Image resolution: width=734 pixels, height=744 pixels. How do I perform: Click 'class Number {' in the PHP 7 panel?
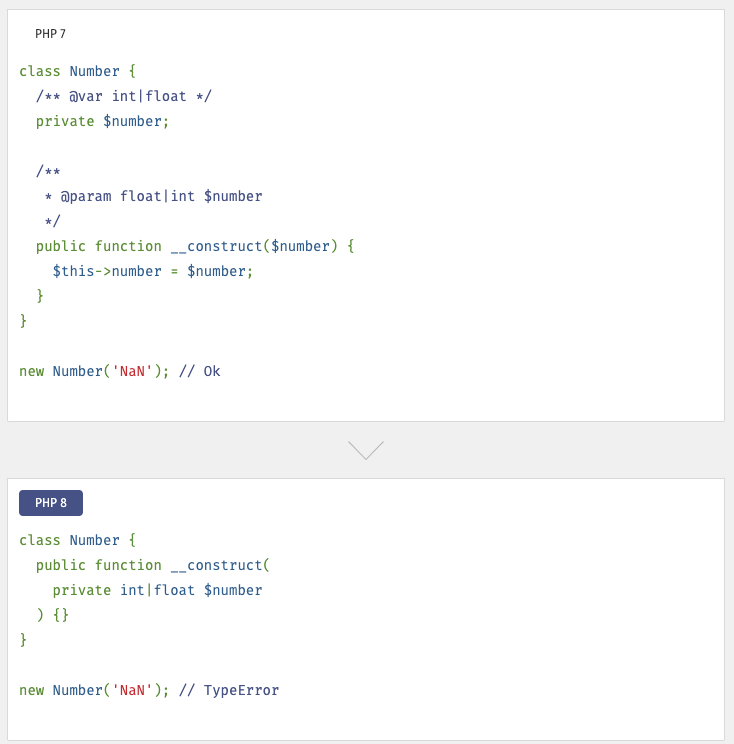(77, 72)
